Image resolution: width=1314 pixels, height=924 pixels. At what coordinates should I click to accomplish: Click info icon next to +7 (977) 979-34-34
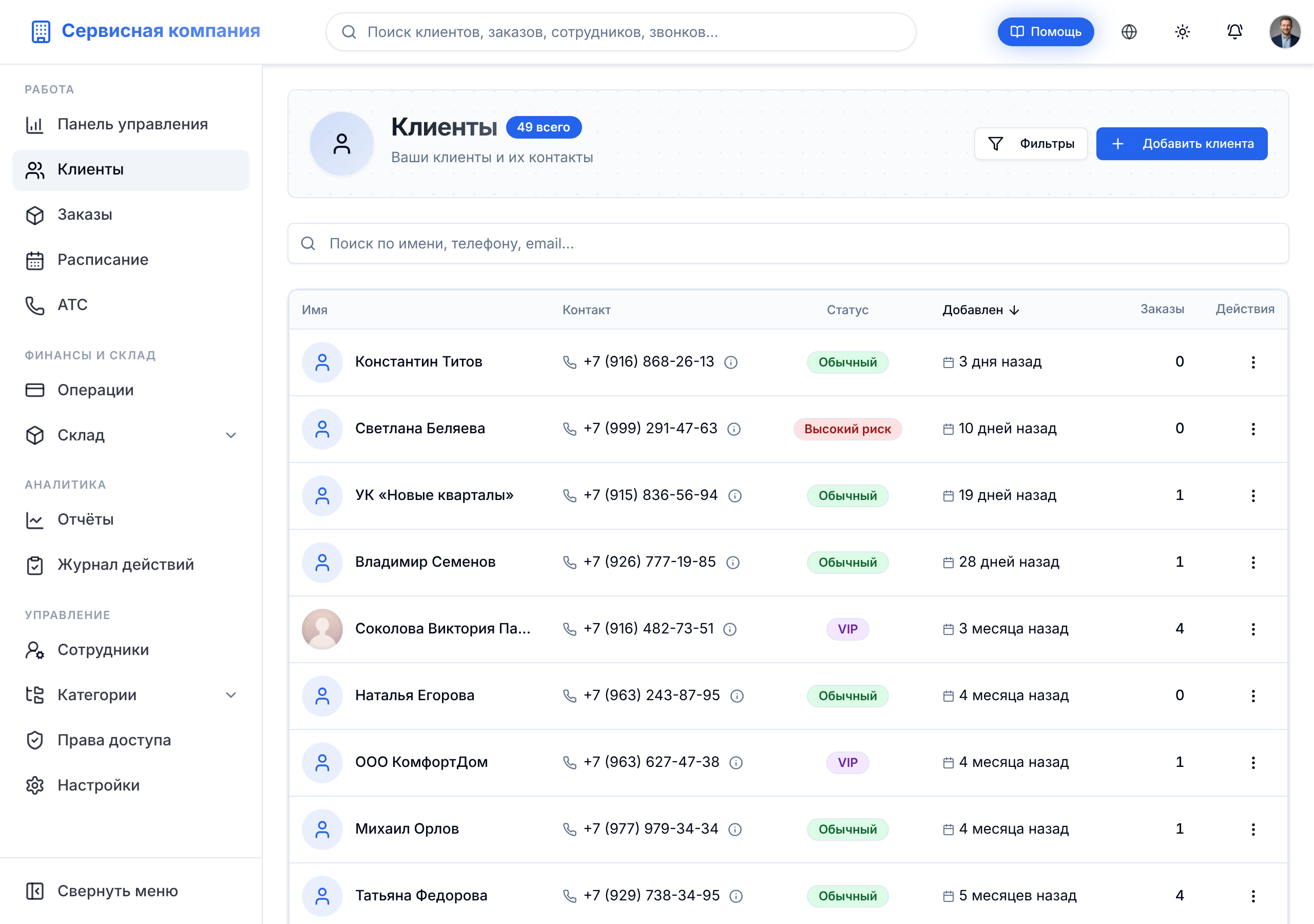coord(735,830)
